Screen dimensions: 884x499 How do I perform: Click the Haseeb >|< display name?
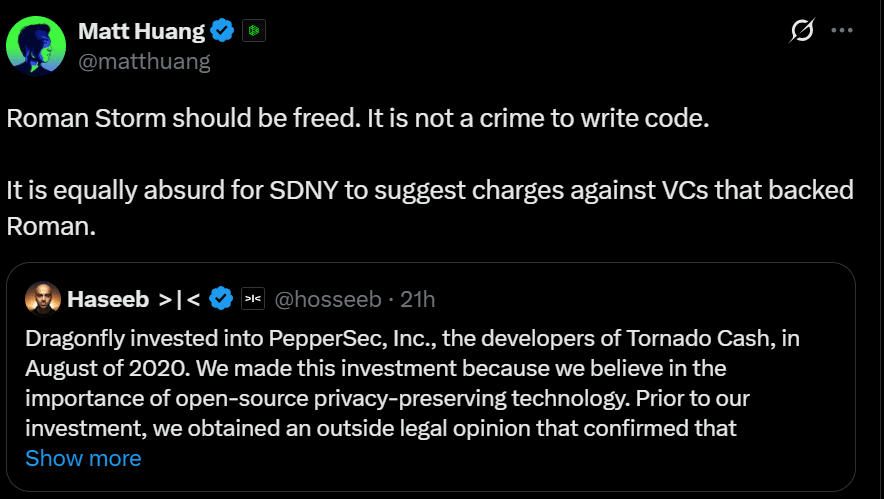tap(133, 299)
